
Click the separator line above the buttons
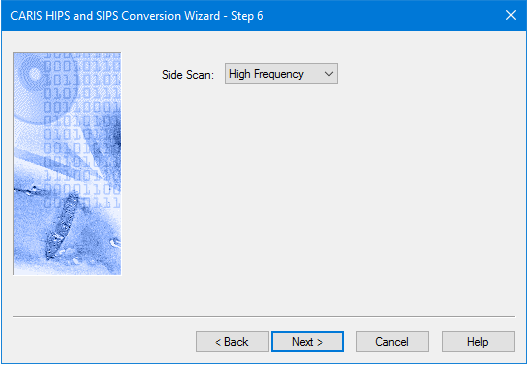[264, 317]
